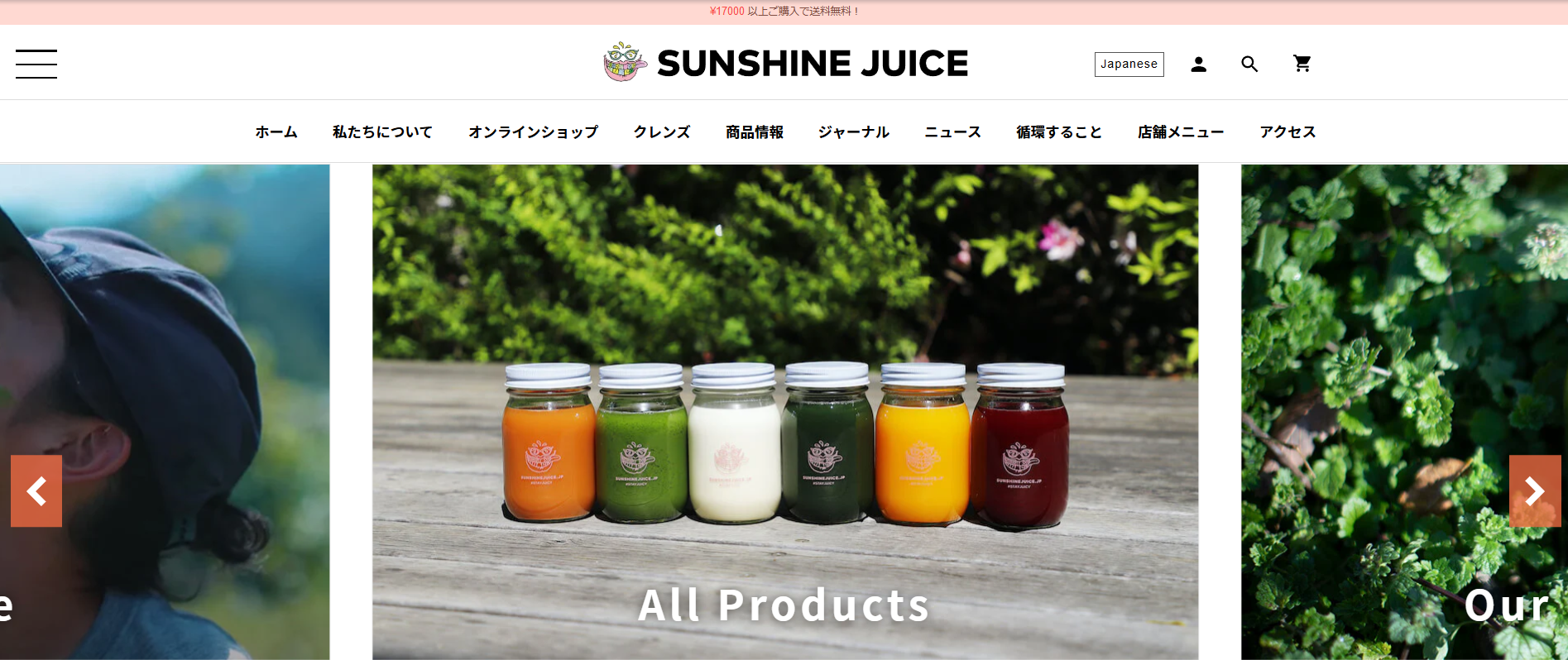Viewport: 1568px width, 660px height.
Task: Open the search magnifier icon
Action: [1249, 65]
